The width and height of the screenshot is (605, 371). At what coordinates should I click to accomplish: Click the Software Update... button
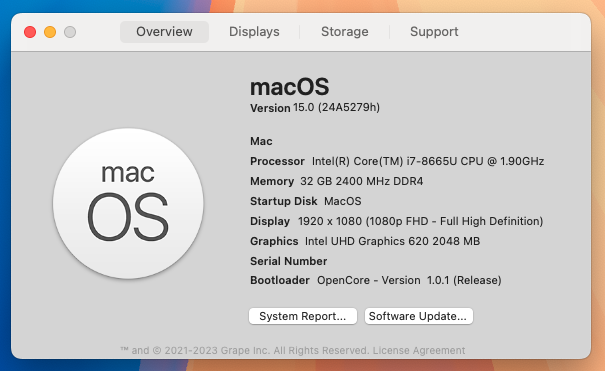click(419, 316)
